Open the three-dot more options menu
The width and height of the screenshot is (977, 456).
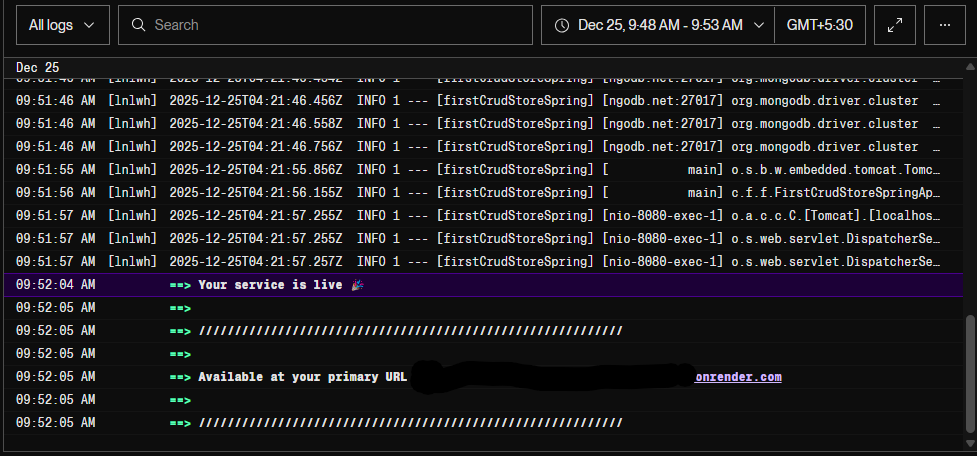(x=945, y=25)
